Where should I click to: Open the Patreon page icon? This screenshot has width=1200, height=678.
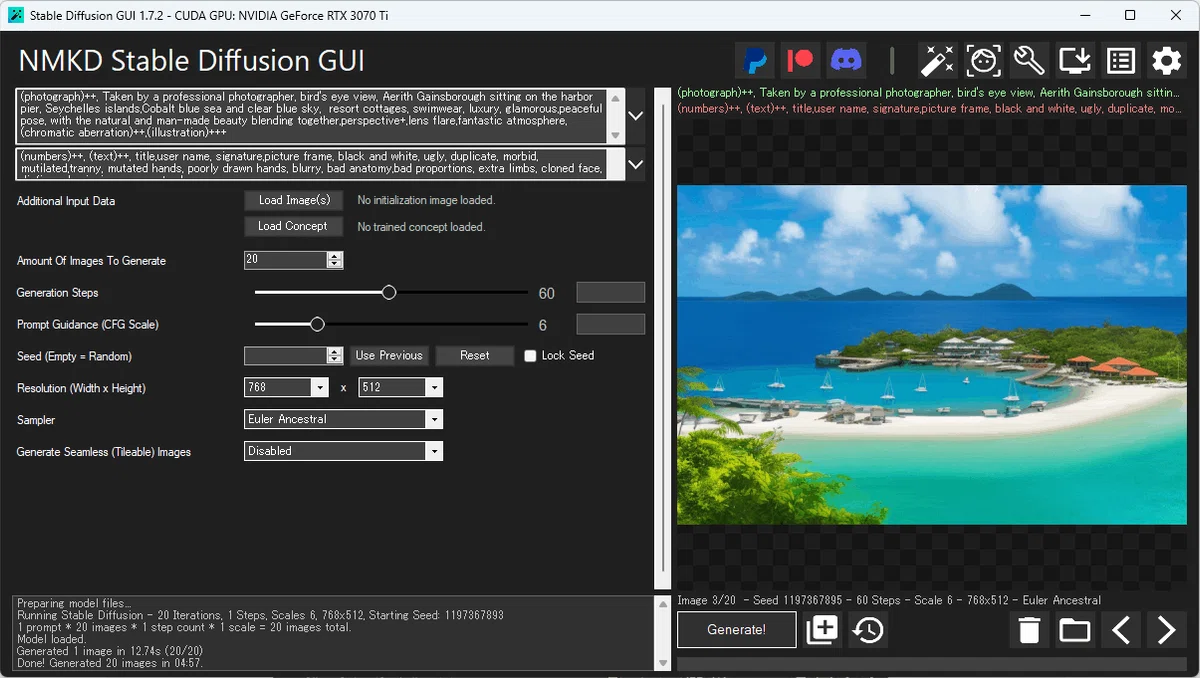[800, 61]
